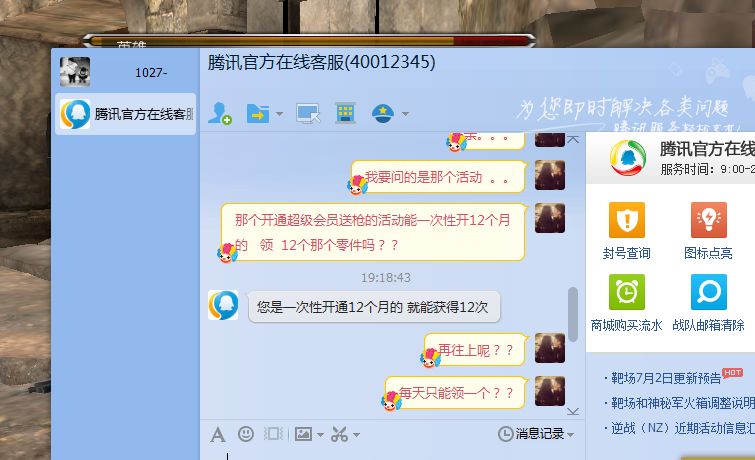755x460 pixels.
Task: Click the message input field
Action: 392,455
